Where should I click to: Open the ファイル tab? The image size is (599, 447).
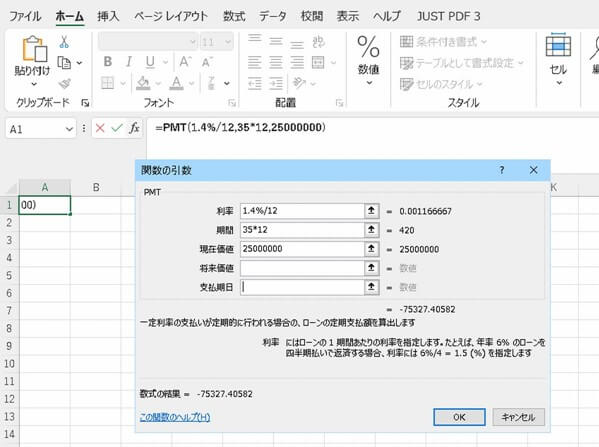(x=25, y=16)
